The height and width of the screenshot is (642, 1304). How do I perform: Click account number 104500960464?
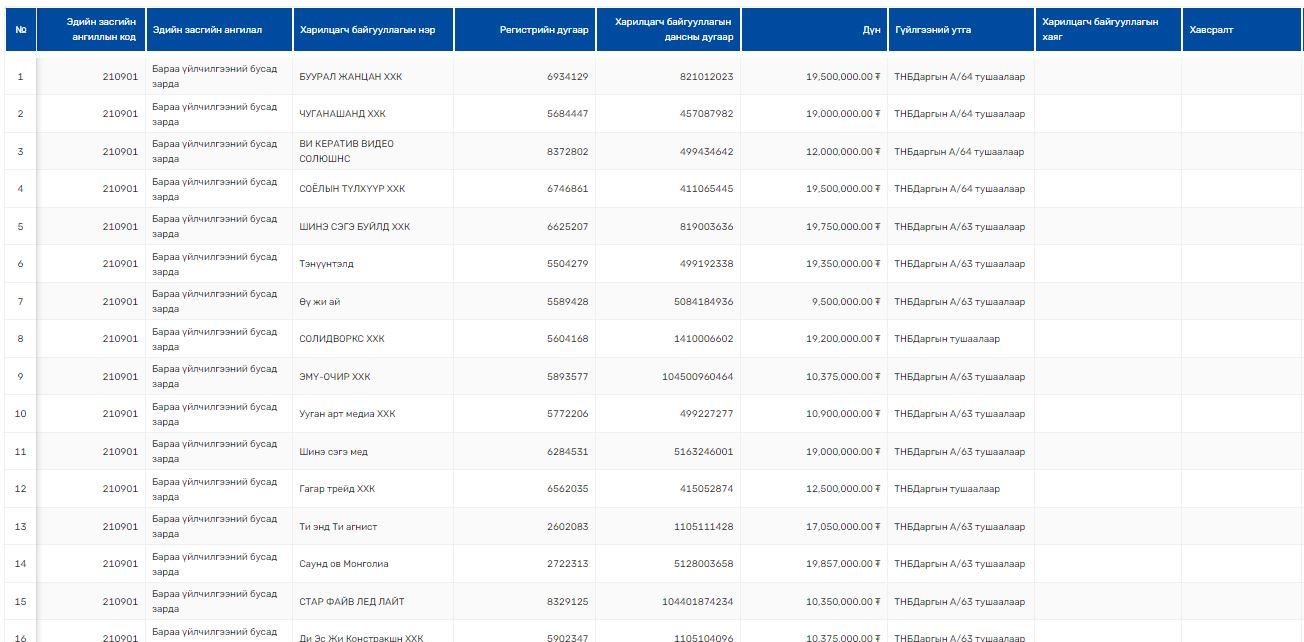tap(697, 377)
